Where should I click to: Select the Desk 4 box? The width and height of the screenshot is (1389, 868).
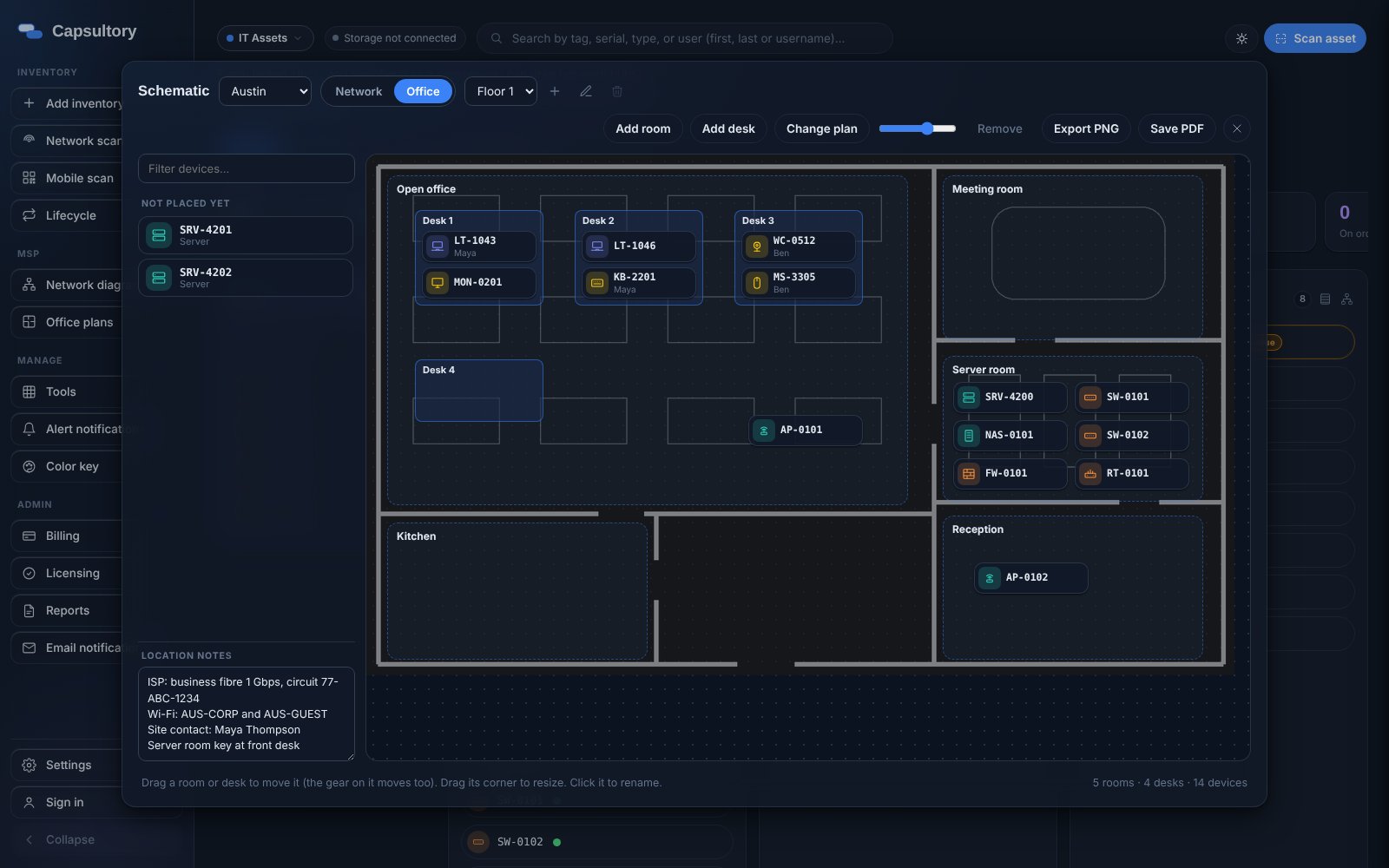479,391
